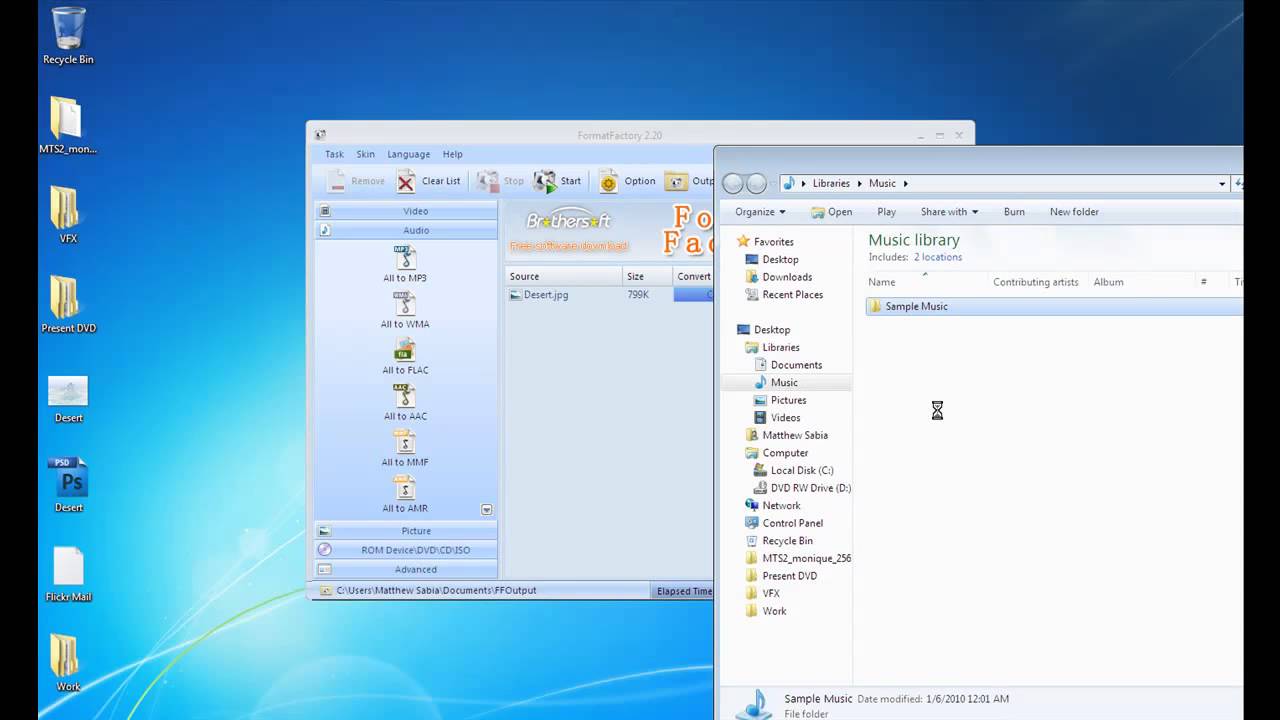Screen dimensions: 1280x720
Task: Select the MTS2_mon... desktop folder
Action: (x=68, y=126)
